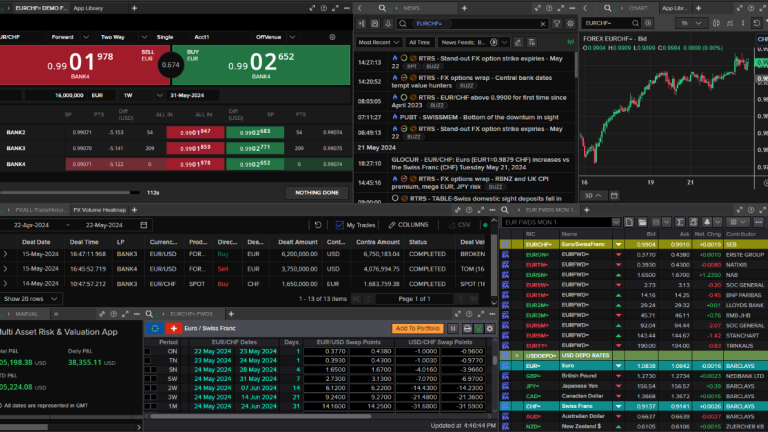This screenshot has width=768, height=432.
Task: Open EUR FWDS MON 1 list dropdown
Action: point(616,222)
